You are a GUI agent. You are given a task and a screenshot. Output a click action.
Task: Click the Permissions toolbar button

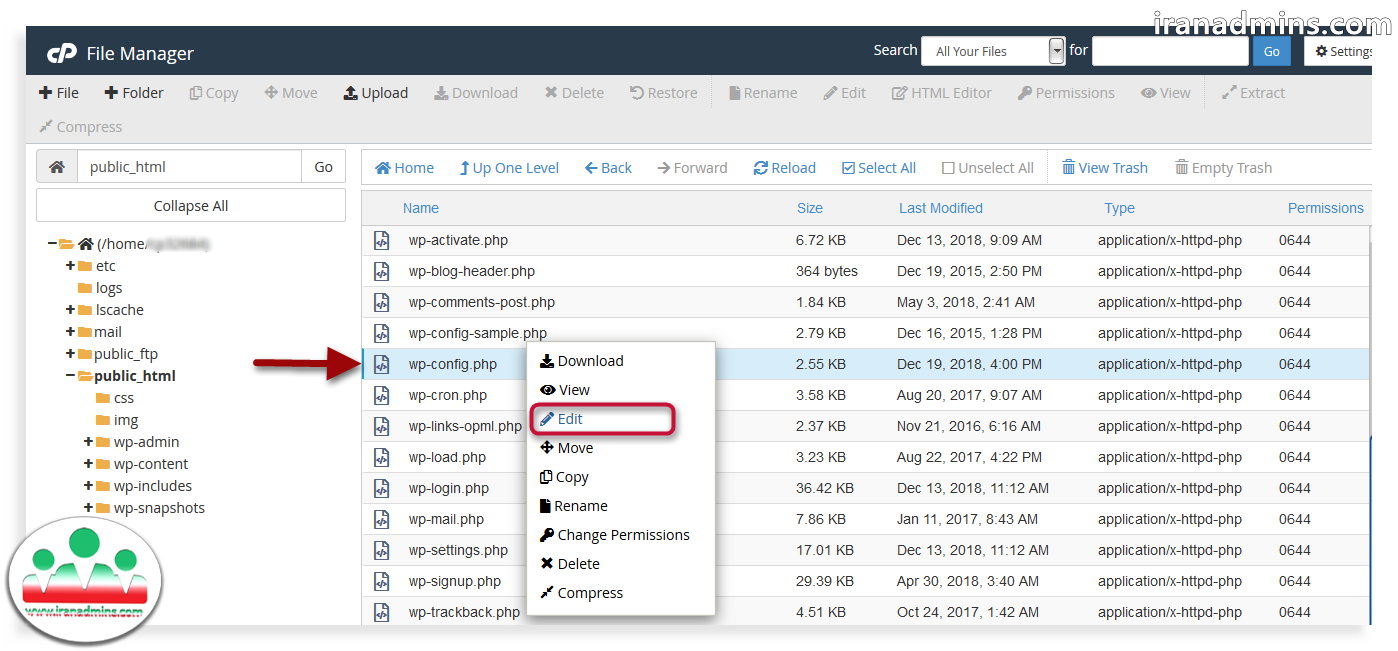[x=1066, y=93]
